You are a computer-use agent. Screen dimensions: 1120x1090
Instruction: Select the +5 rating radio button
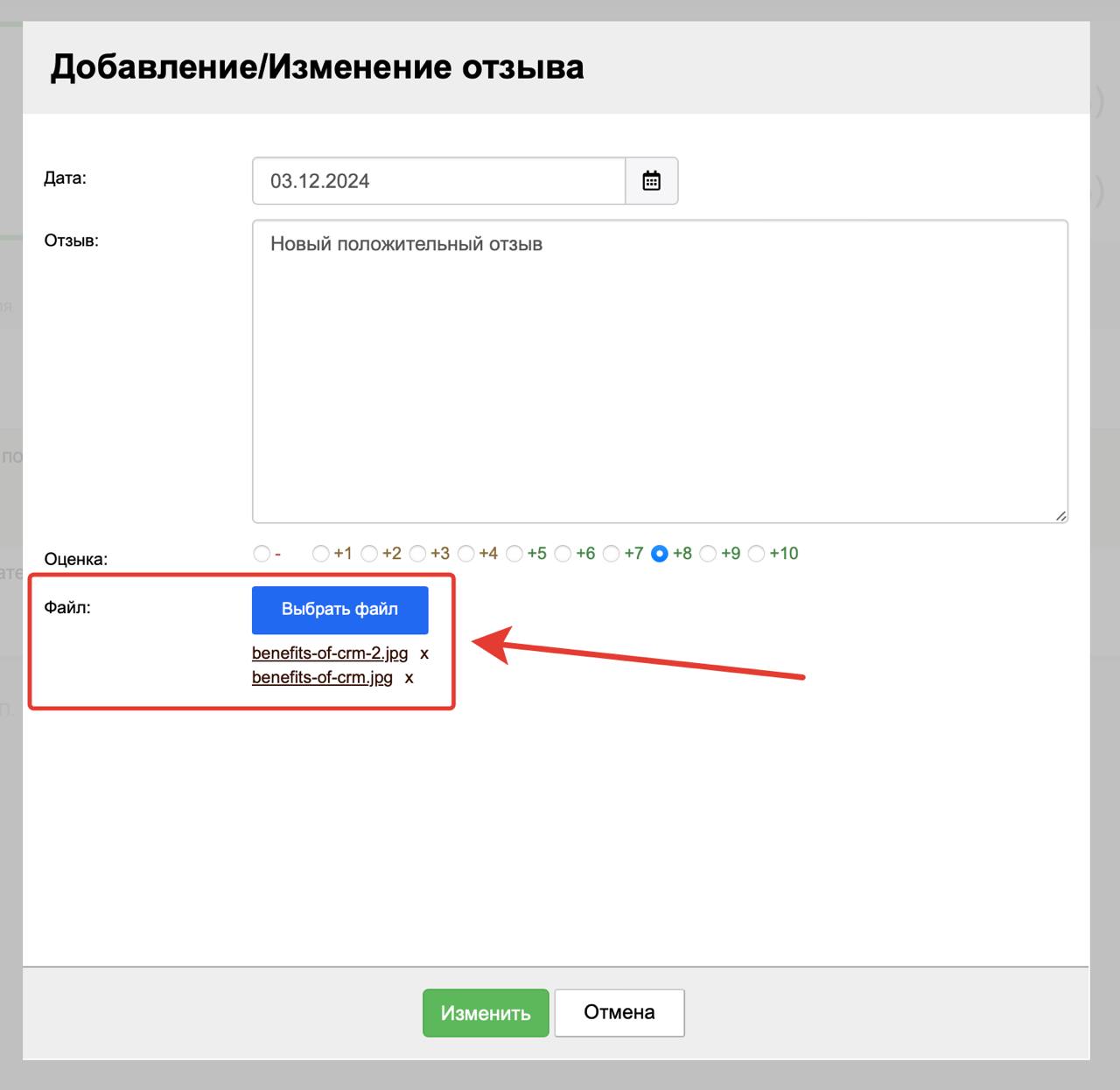click(x=514, y=554)
